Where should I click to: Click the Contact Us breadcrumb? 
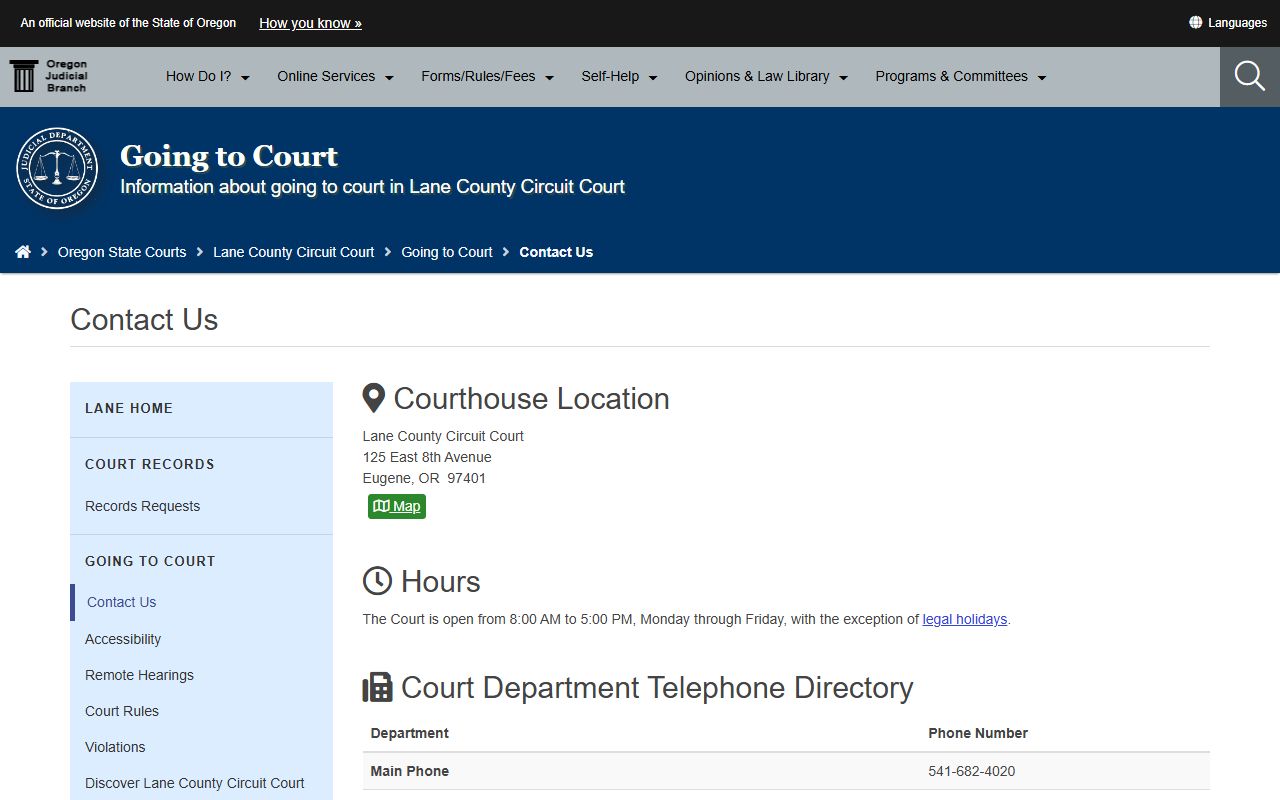(x=556, y=252)
